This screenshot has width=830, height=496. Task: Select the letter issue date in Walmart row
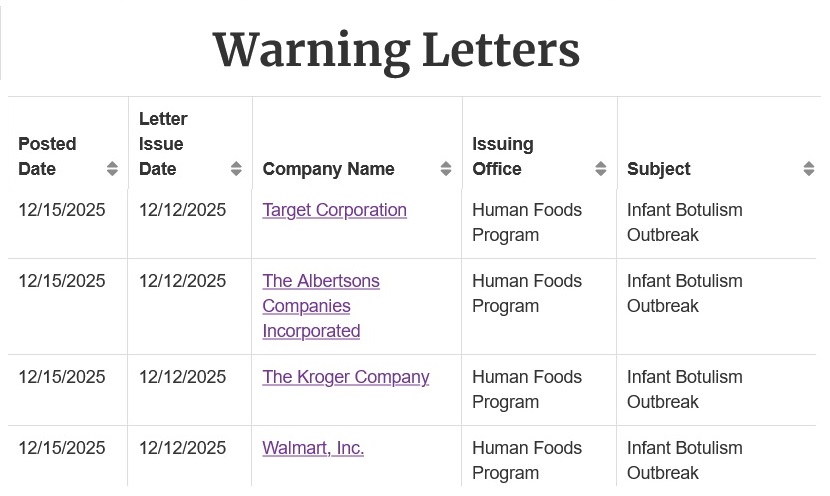[182, 448]
